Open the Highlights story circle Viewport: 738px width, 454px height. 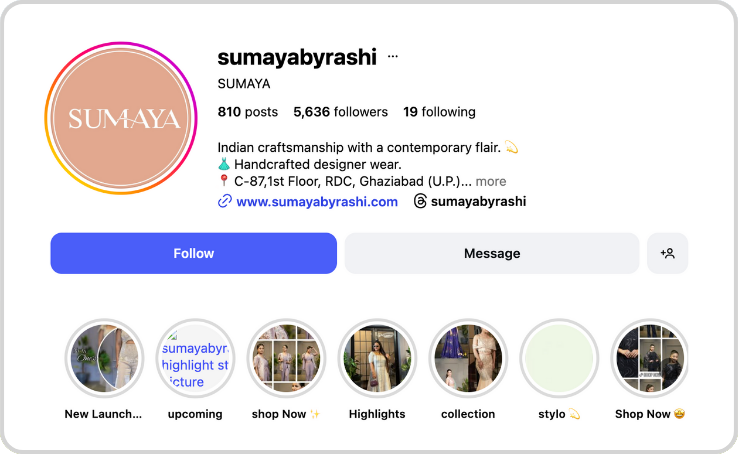click(x=377, y=358)
